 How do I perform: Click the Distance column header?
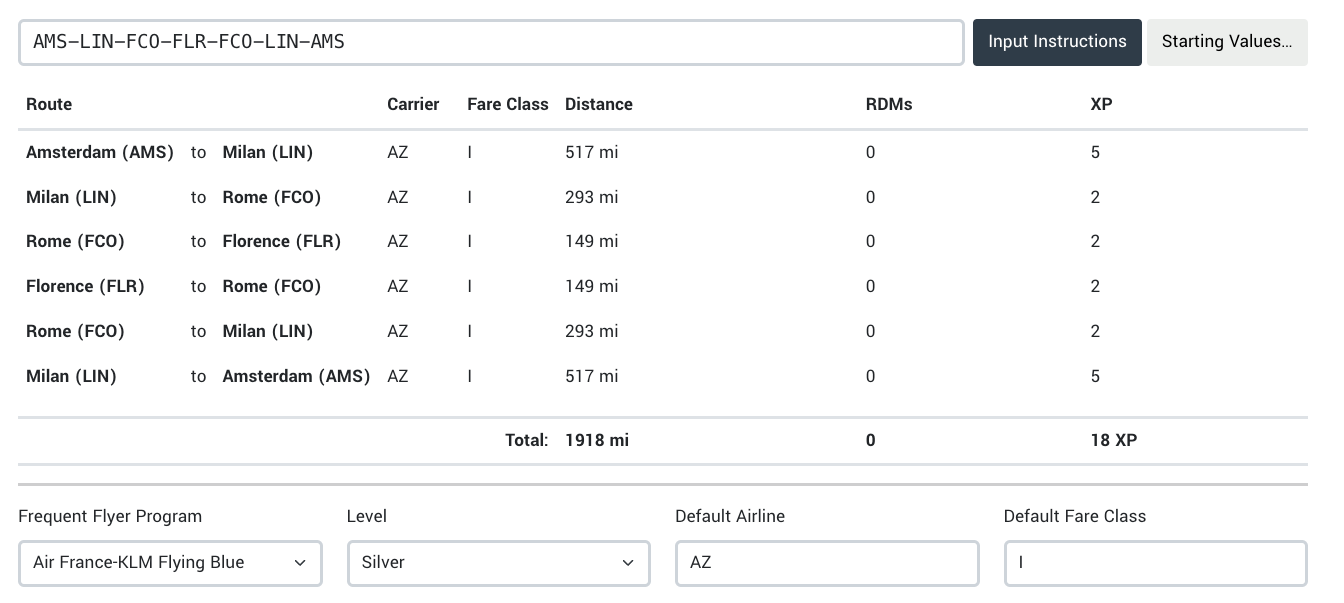[x=598, y=104]
